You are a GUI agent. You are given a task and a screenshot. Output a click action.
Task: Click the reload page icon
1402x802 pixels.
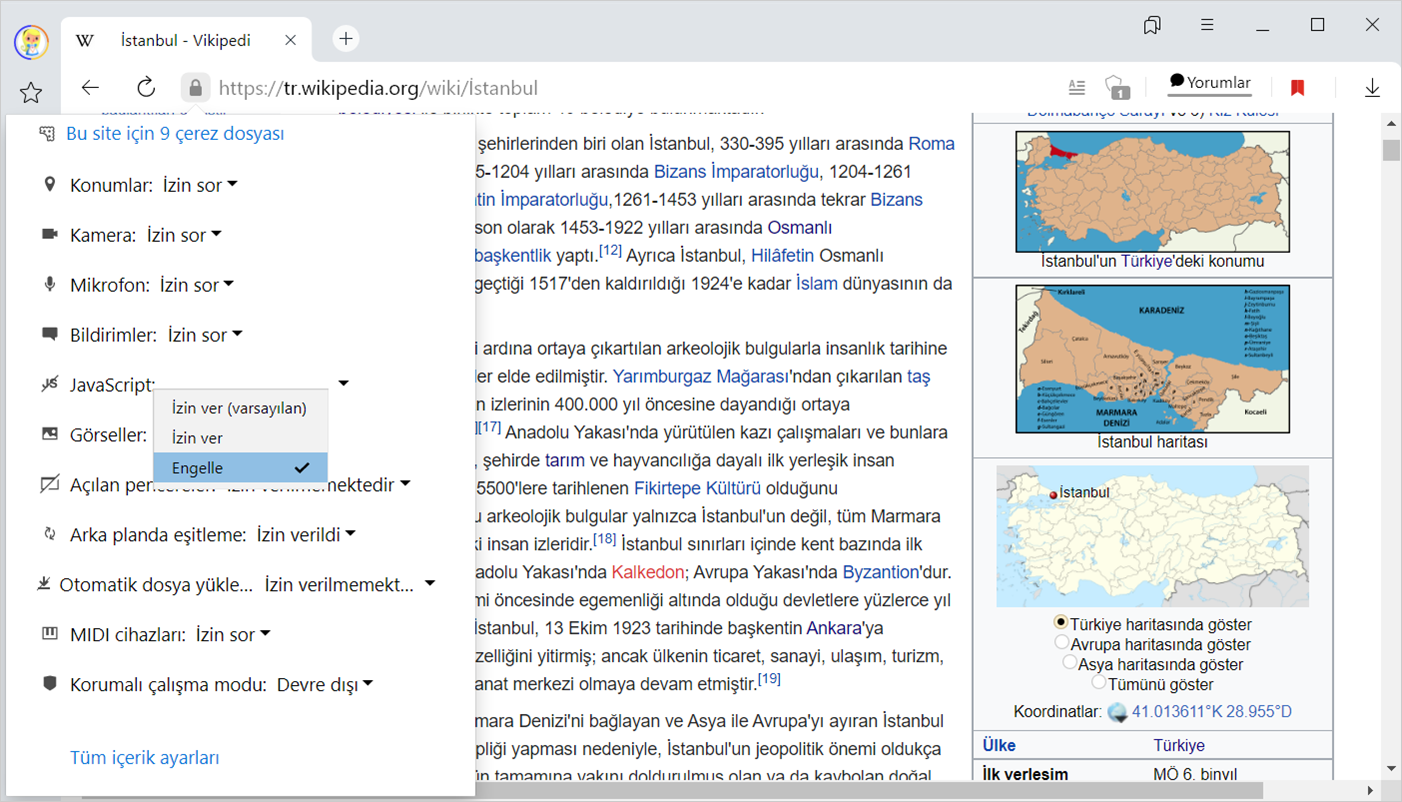point(146,88)
